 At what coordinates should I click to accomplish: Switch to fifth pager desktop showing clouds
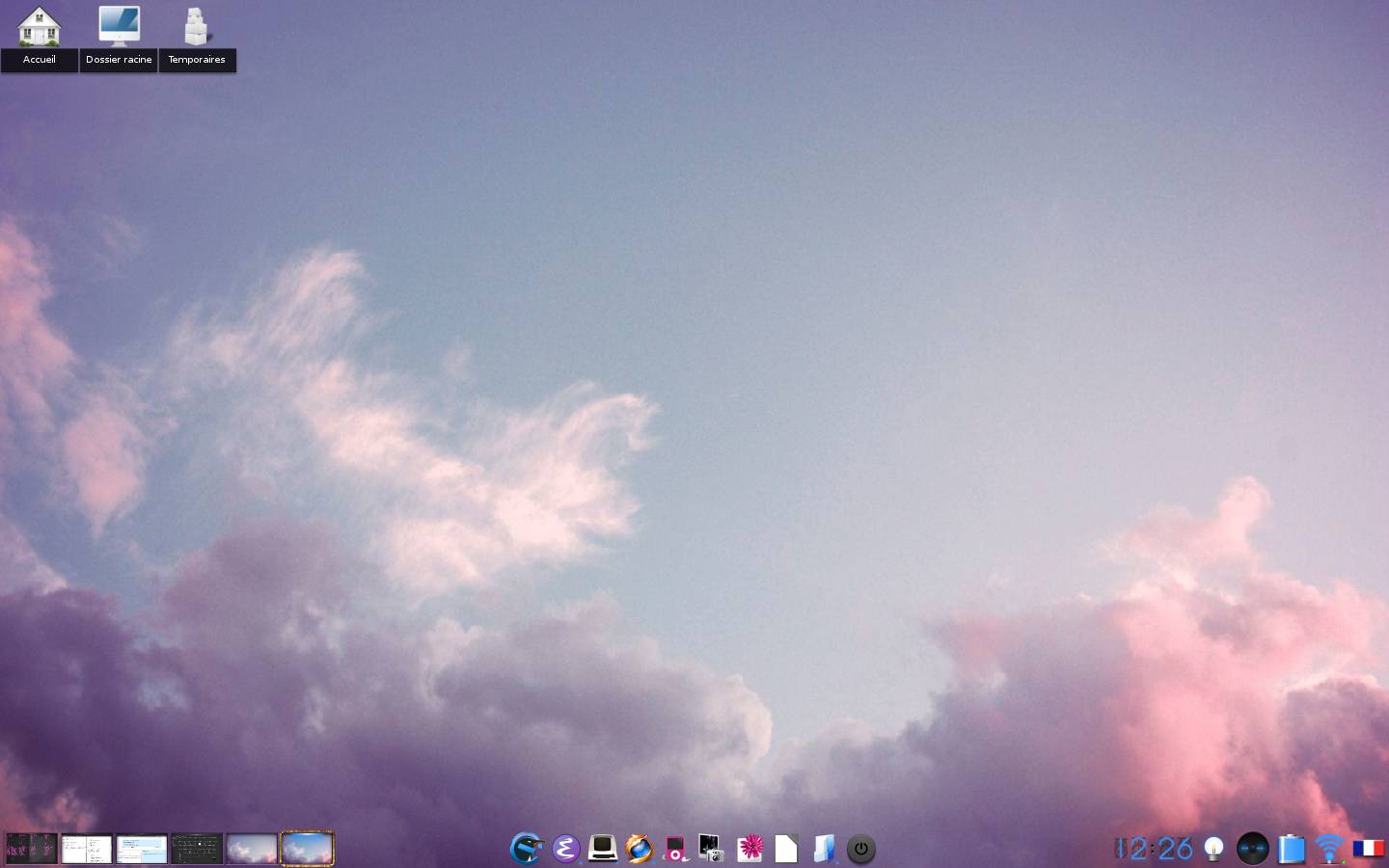pyautogui.click(x=252, y=849)
